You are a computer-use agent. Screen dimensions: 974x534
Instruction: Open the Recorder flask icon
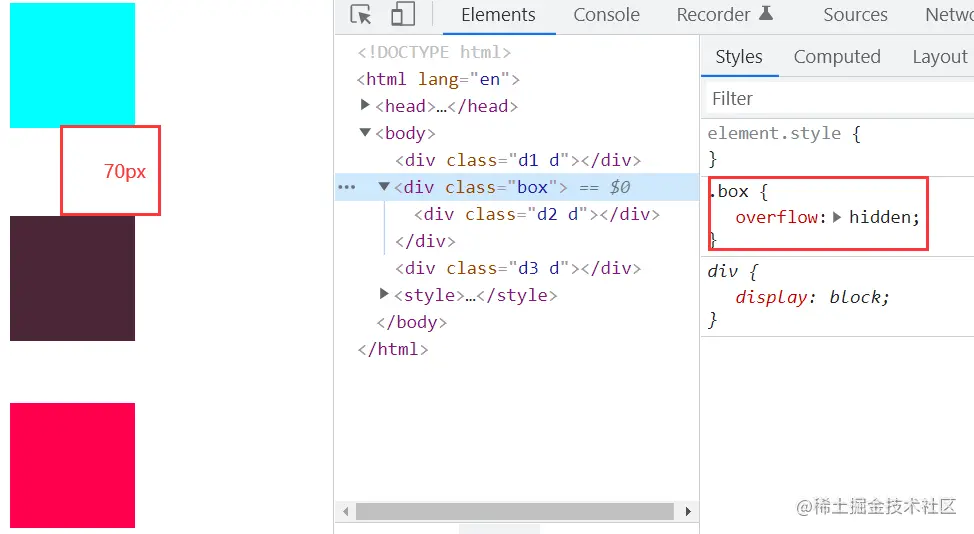click(766, 13)
